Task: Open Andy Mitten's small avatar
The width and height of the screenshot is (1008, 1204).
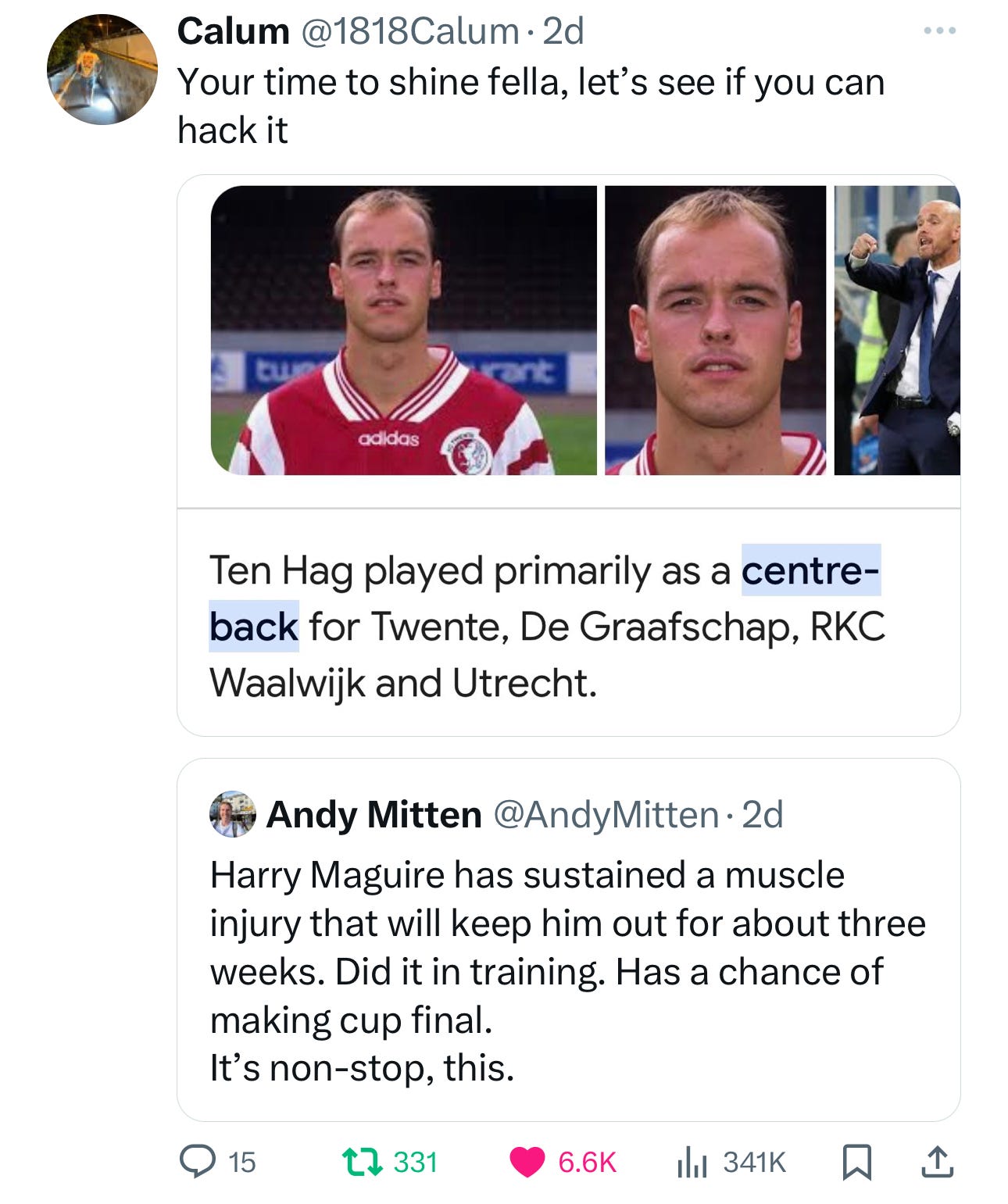Action: 233,814
